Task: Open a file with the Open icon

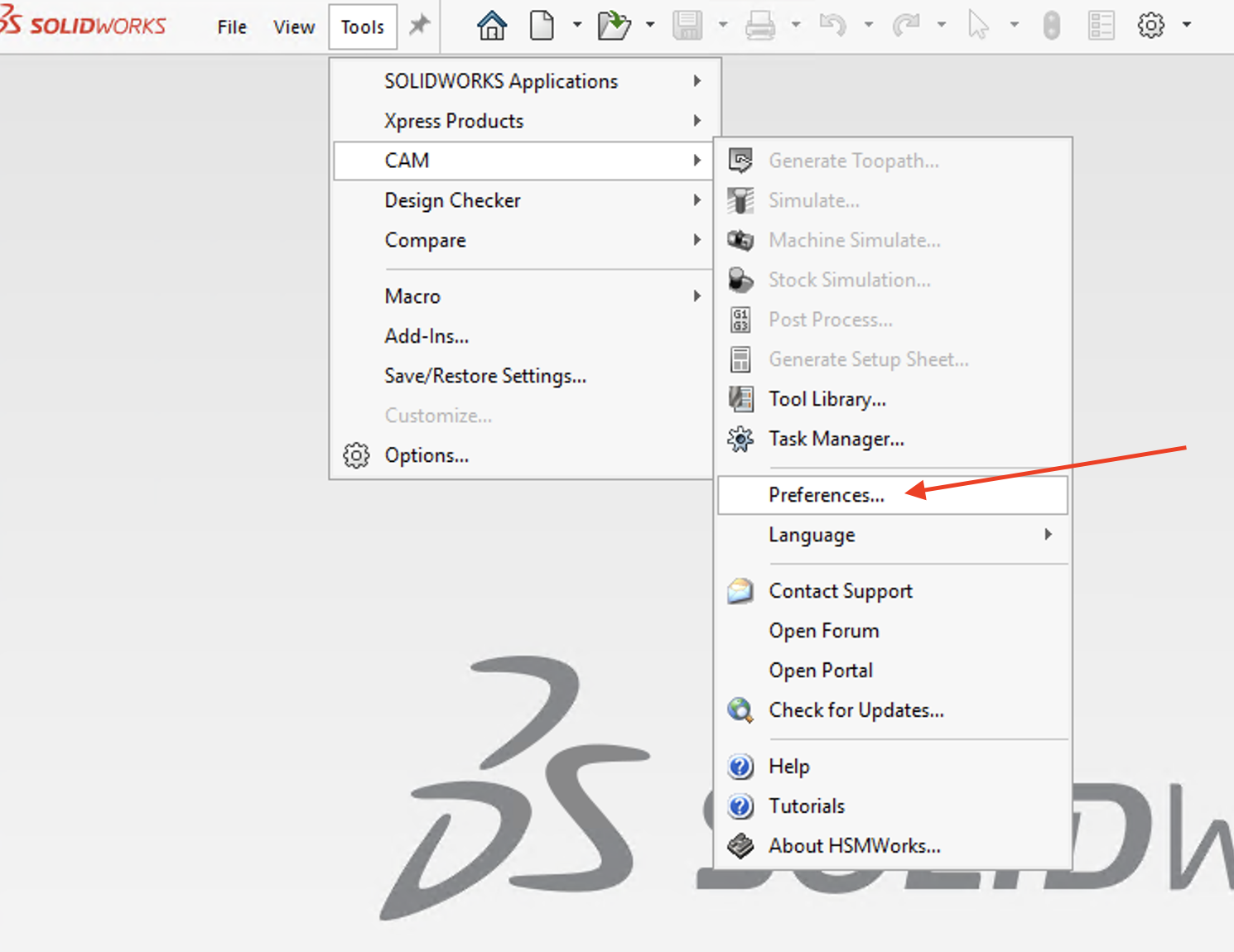Action: 614,26
